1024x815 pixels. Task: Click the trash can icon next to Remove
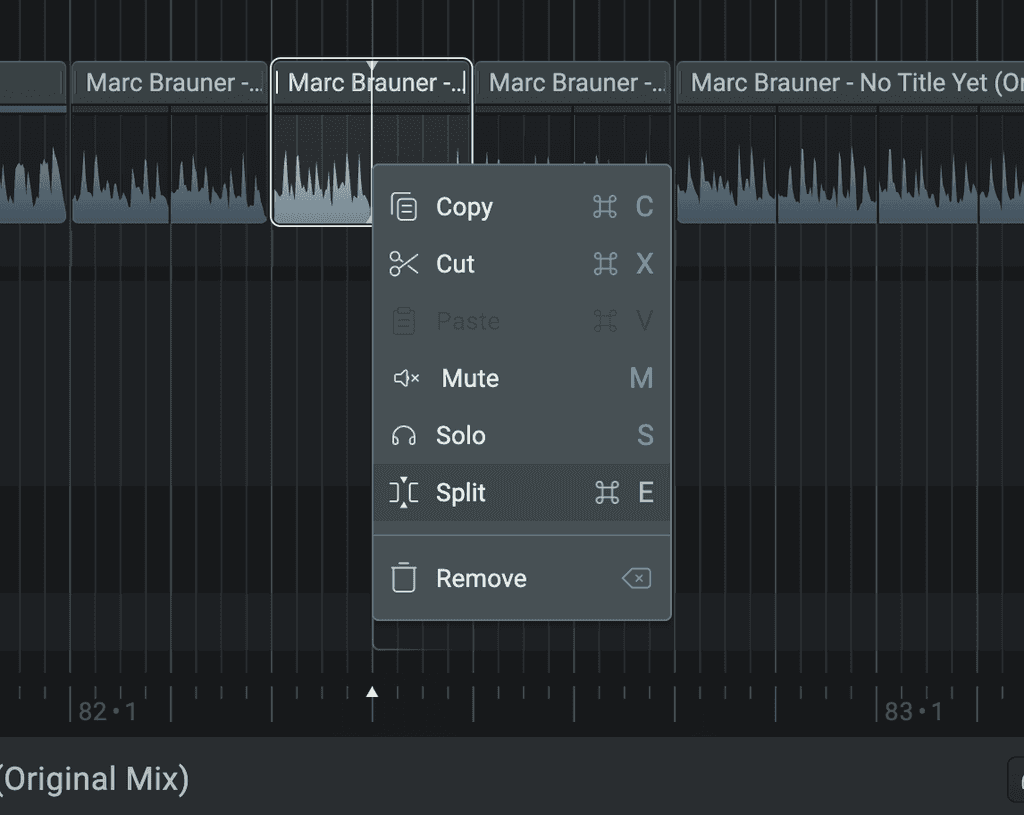(x=405, y=578)
